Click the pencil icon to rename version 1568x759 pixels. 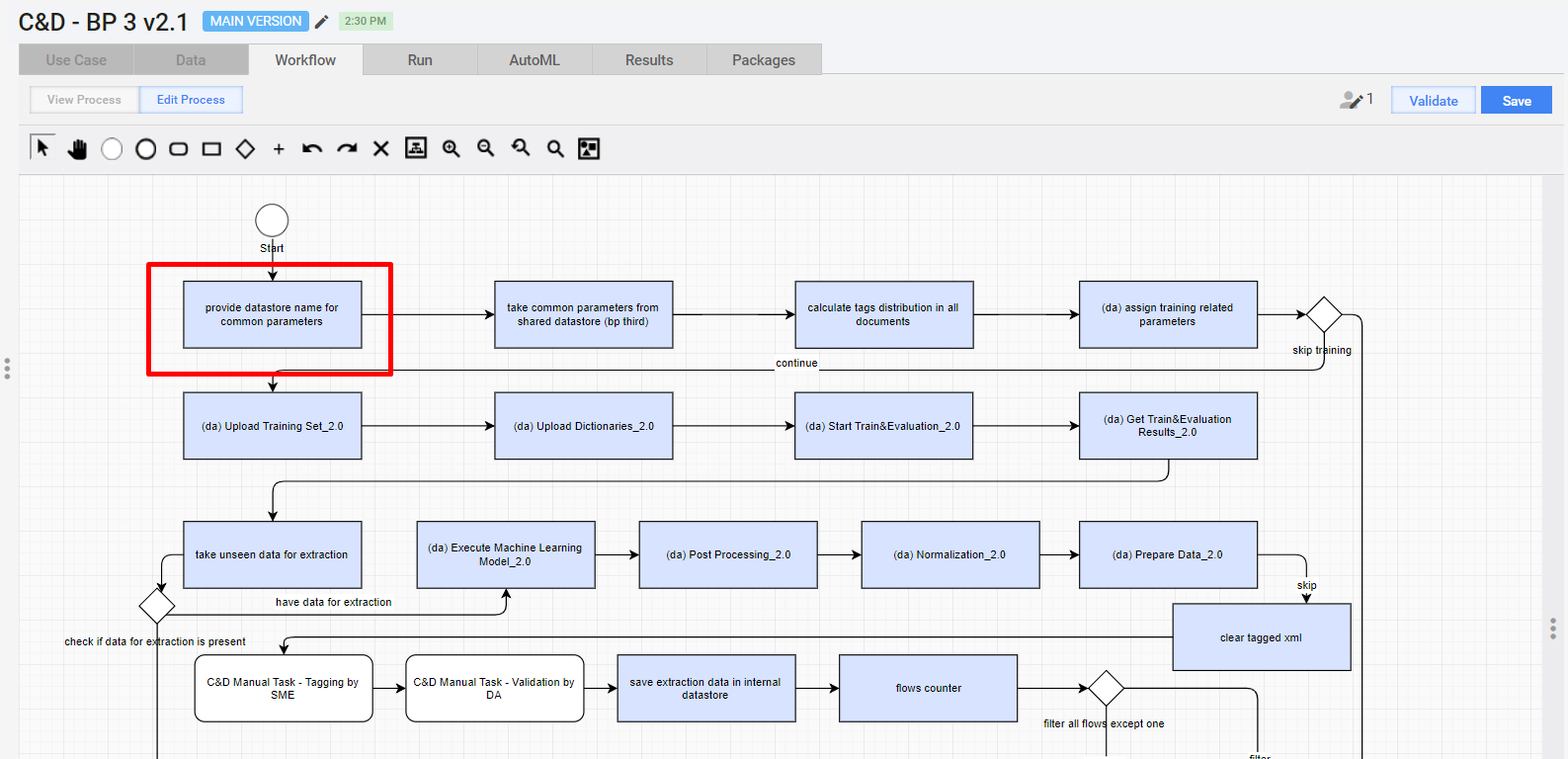(x=321, y=22)
